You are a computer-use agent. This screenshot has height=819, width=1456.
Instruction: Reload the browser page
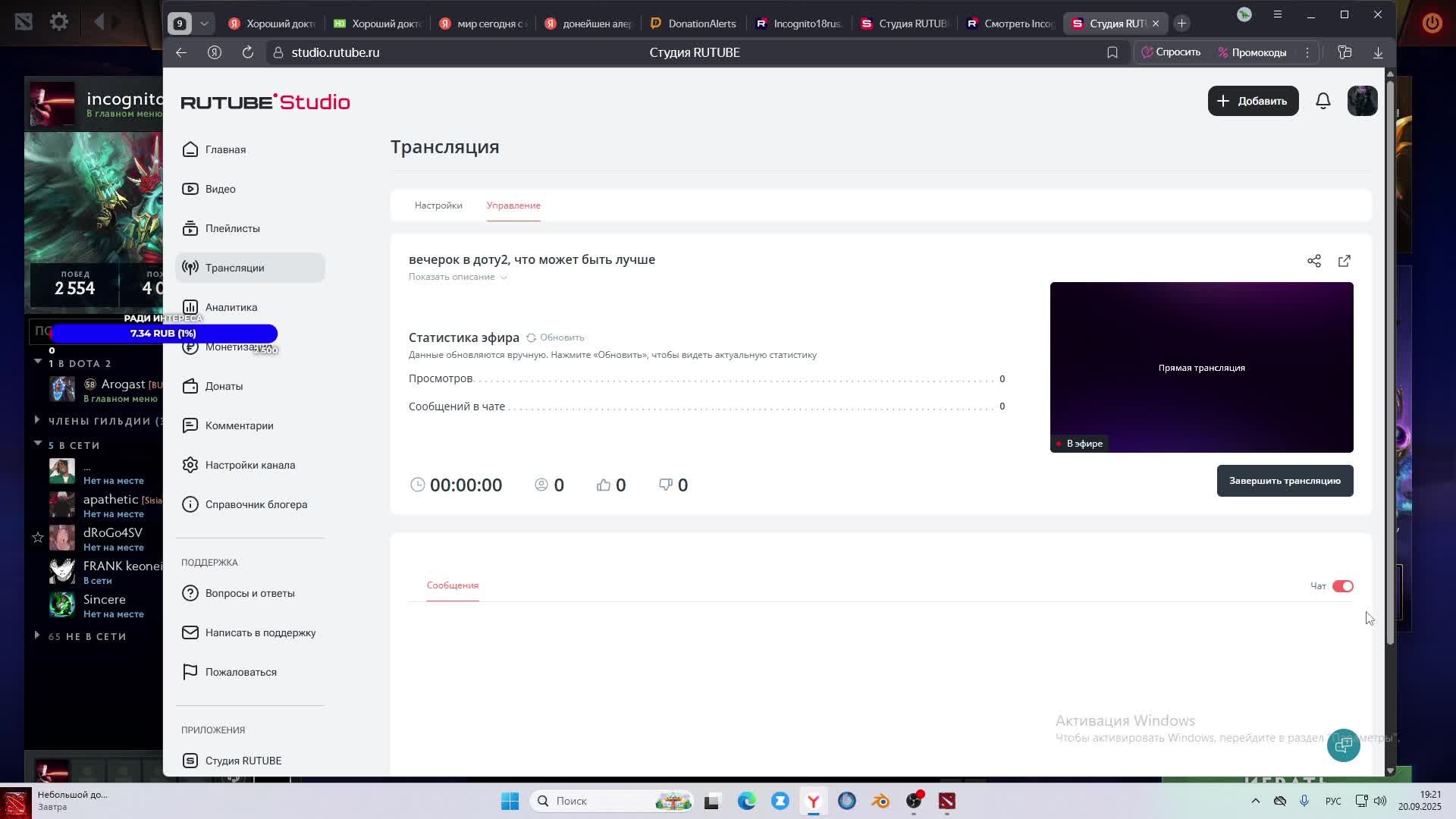pyautogui.click(x=248, y=52)
